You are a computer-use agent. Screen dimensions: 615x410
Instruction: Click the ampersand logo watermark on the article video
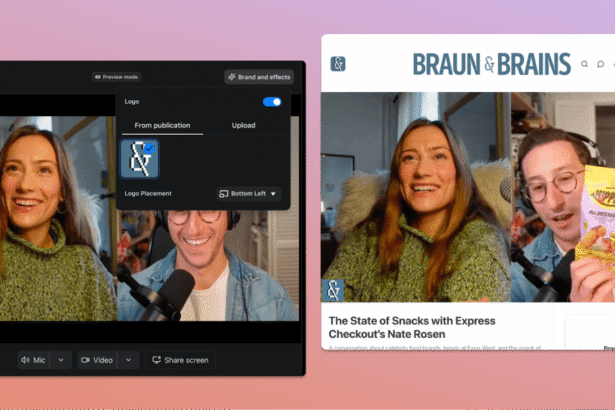[333, 290]
